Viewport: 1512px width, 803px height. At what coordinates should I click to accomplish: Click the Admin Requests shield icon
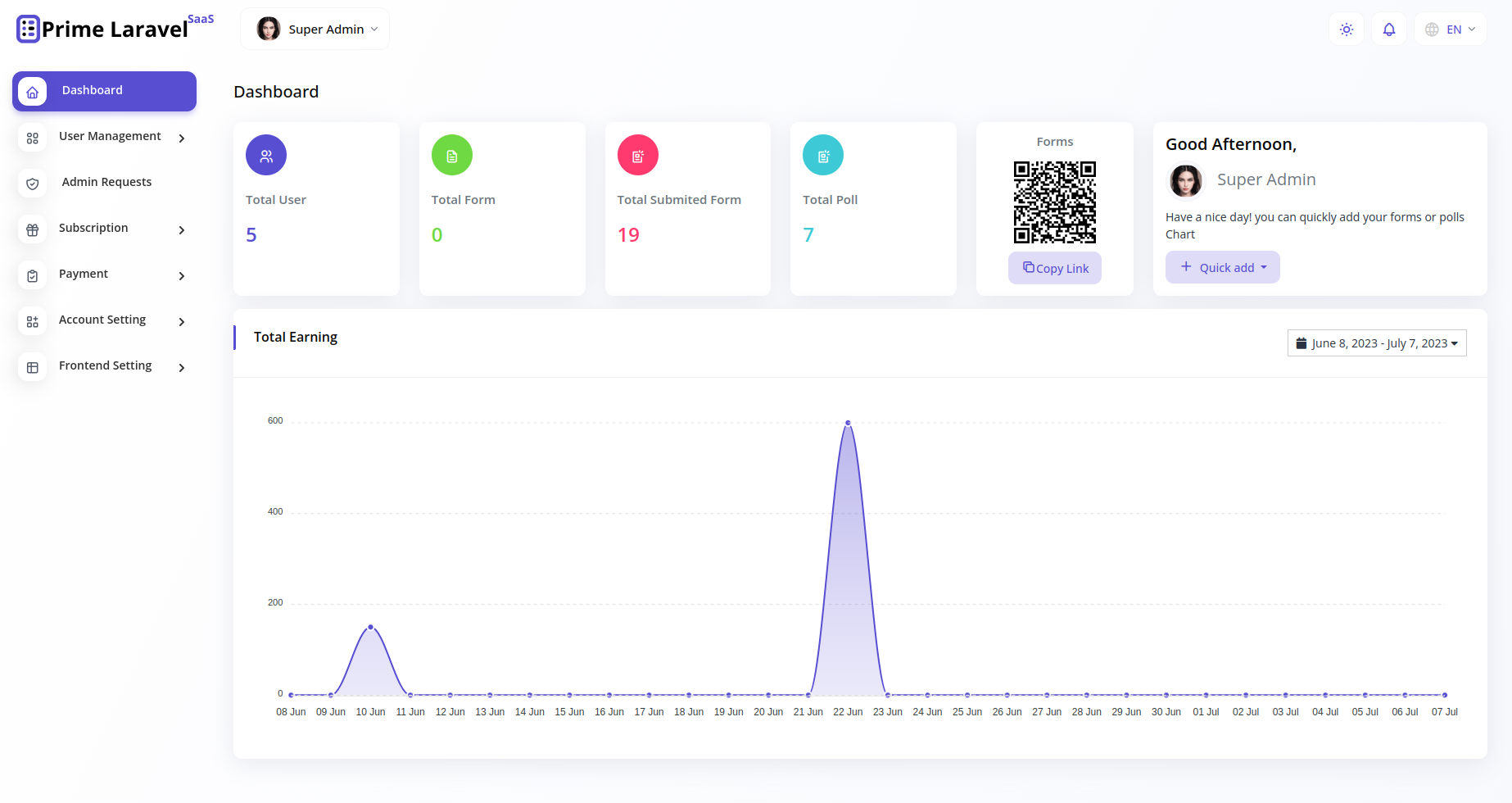point(33,184)
